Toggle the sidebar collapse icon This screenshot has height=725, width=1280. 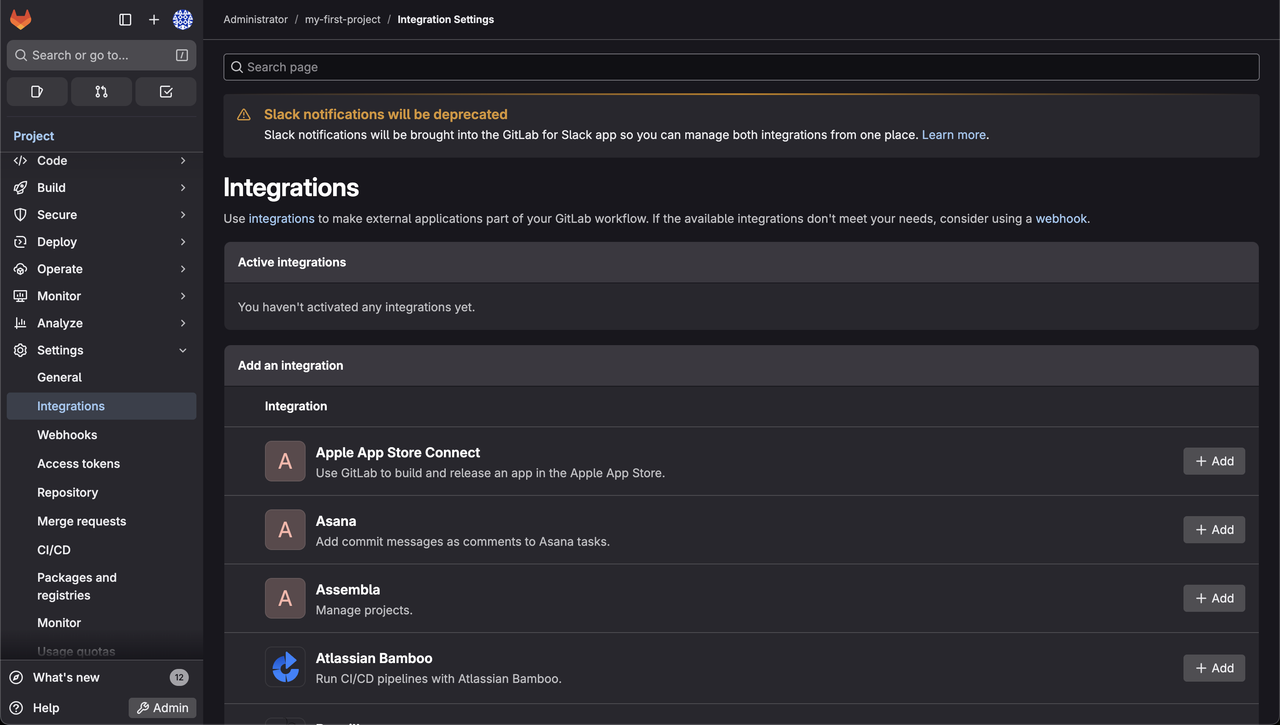pos(125,19)
